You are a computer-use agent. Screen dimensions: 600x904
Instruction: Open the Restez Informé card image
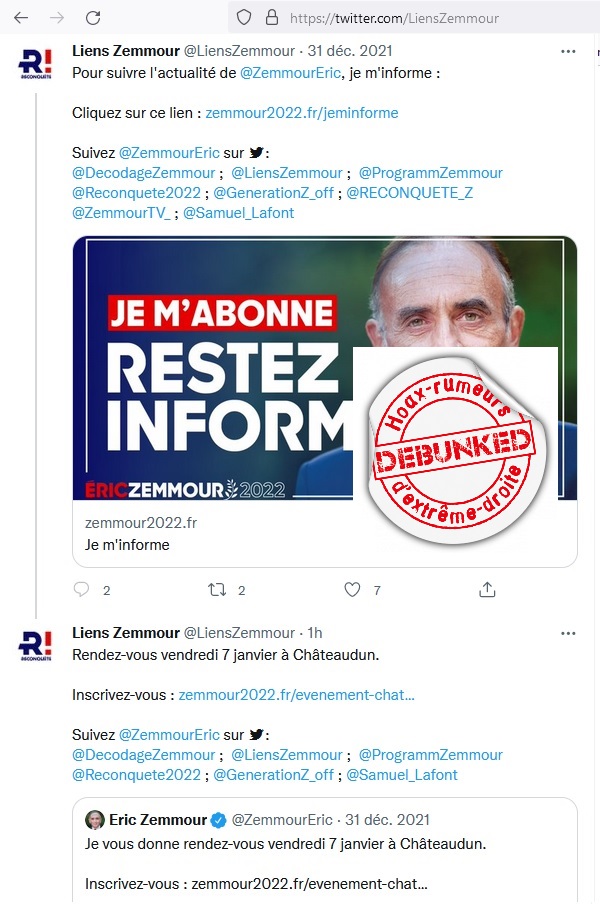point(250,368)
